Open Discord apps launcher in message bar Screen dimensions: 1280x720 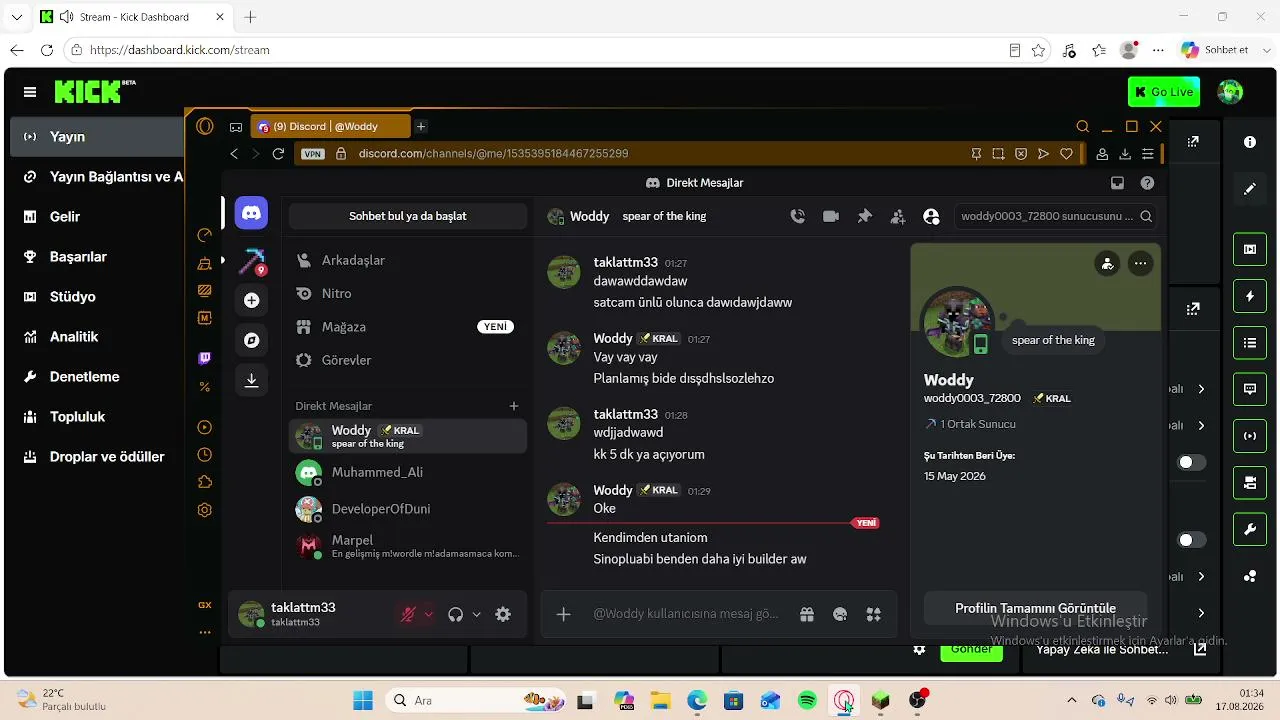point(873,614)
